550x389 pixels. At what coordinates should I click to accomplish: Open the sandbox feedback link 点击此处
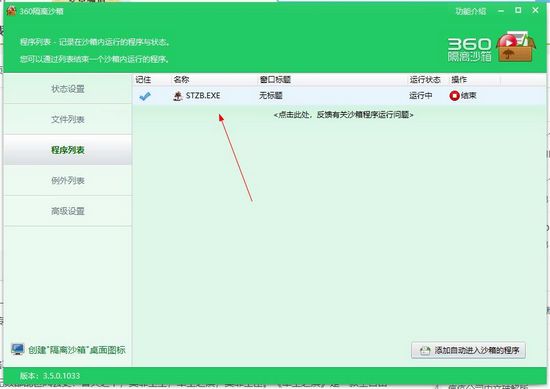point(343,115)
